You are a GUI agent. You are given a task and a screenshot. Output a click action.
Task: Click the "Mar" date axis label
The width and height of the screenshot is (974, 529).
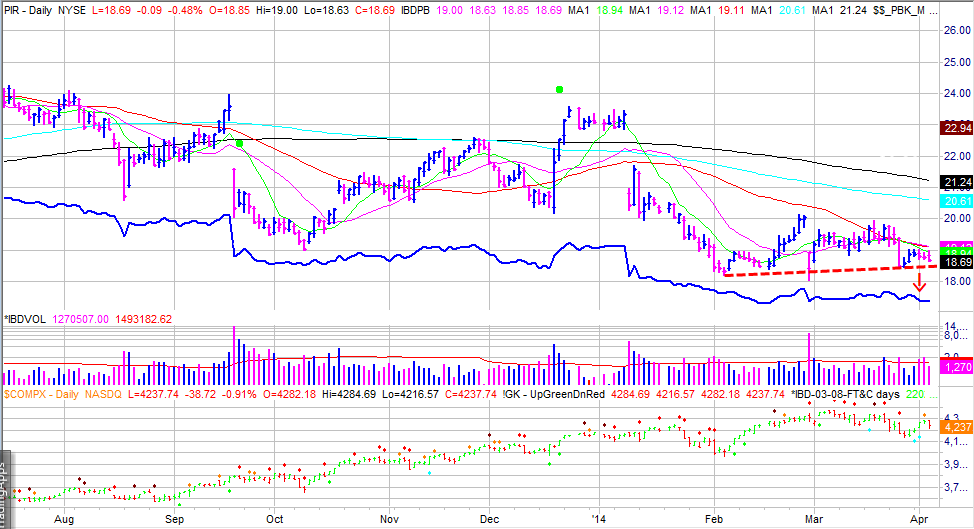coord(814,520)
